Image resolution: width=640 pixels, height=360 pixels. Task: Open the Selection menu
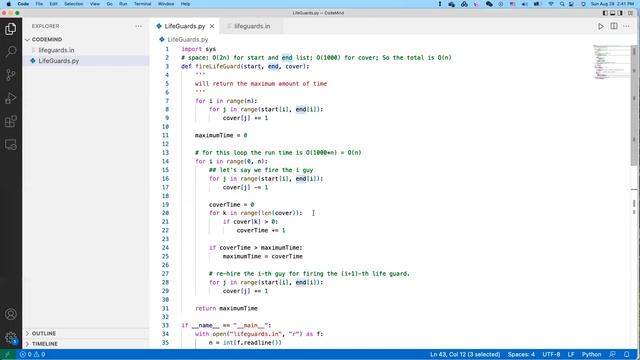coord(74,4)
